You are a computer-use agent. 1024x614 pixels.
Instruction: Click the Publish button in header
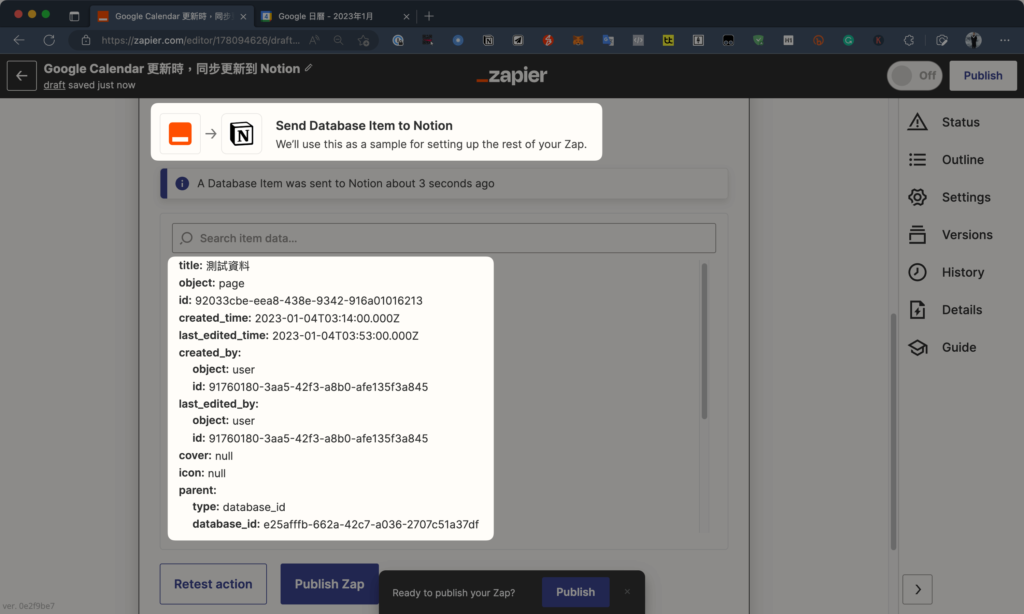(x=983, y=76)
